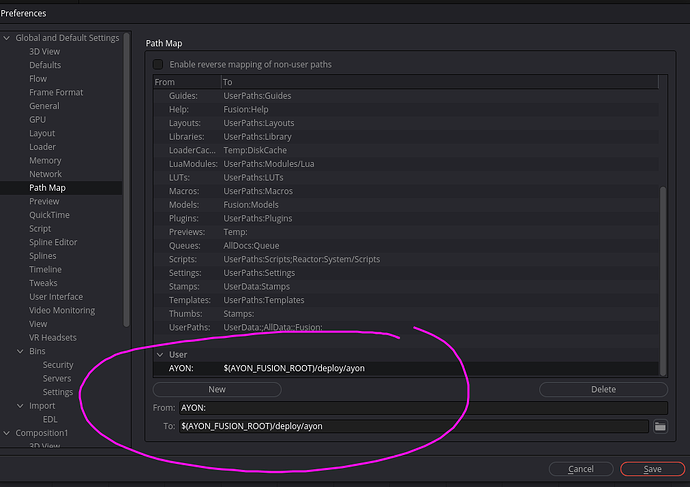Open the Video Monitoring settings

[x=61, y=310]
